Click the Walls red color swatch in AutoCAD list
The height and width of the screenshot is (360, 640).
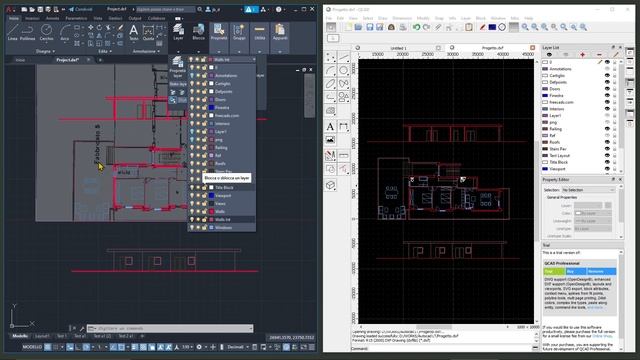coord(211,211)
